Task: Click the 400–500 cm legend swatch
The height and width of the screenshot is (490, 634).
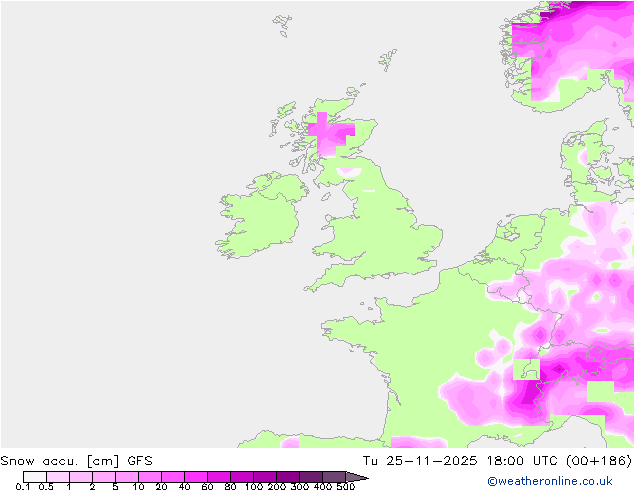Action: point(334,477)
